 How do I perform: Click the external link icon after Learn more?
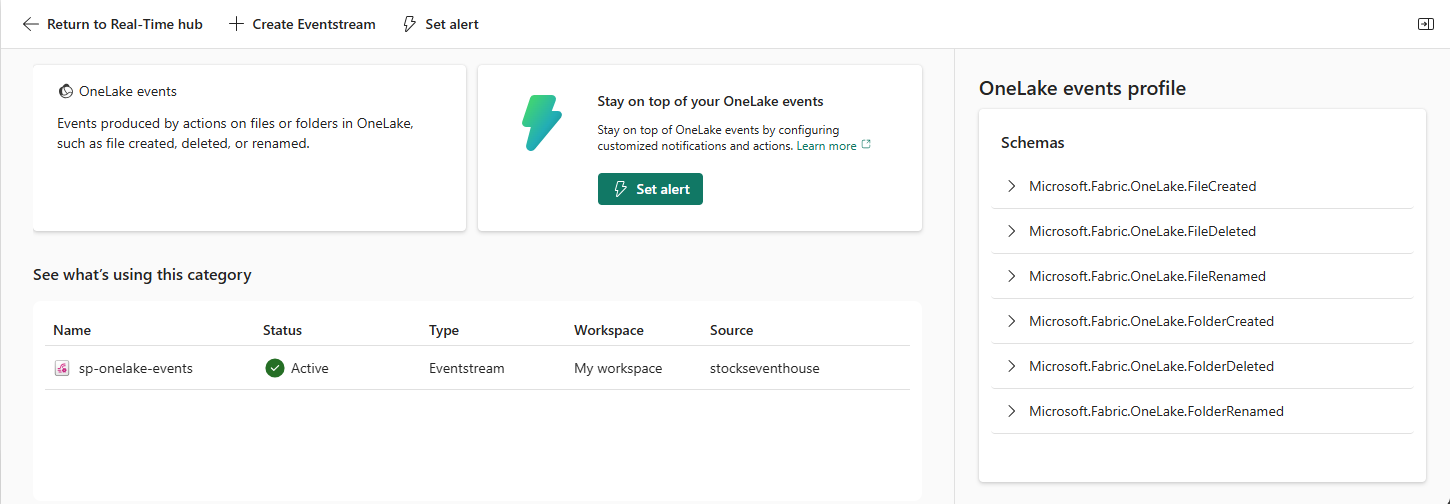pyautogui.click(x=866, y=145)
